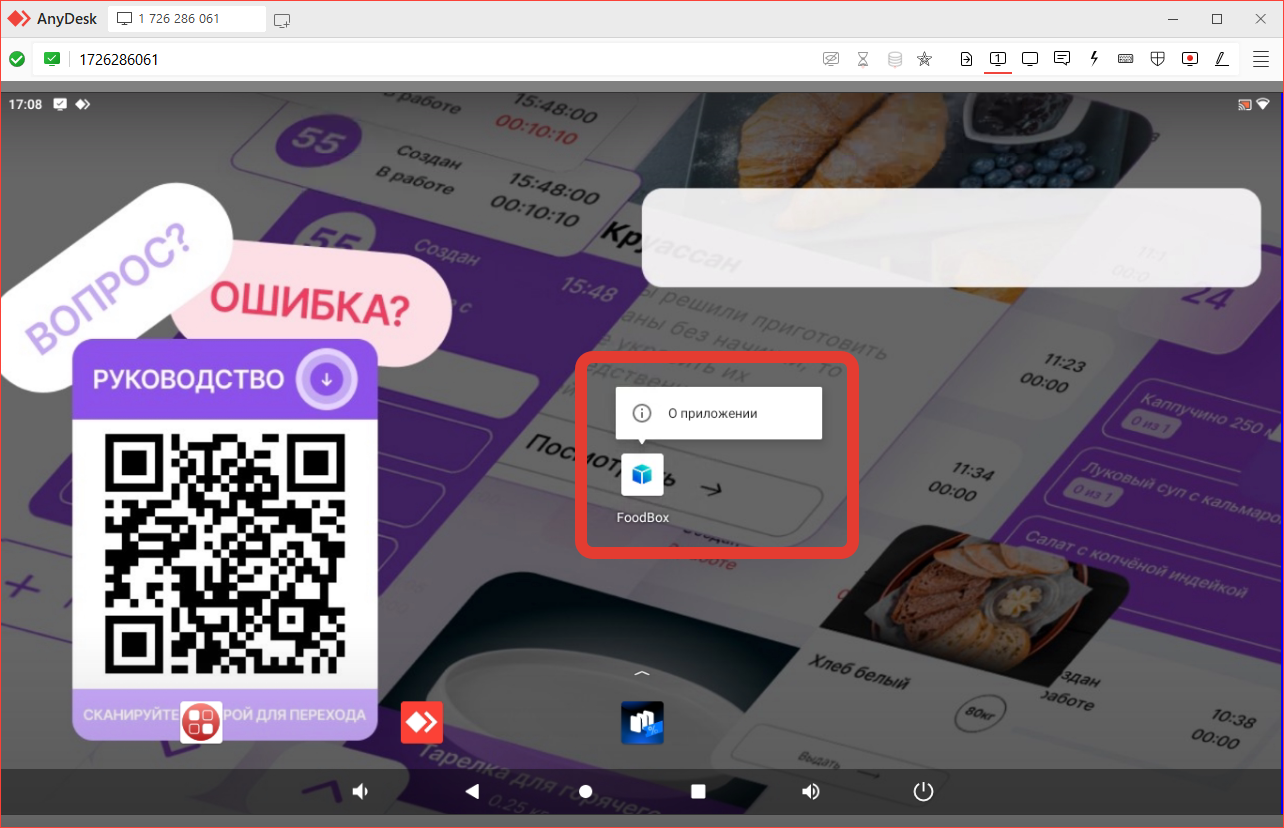Image resolution: width=1284 pixels, height=828 pixels.
Task: Open the blue buildings app icon in the dock
Action: tap(642, 722)
